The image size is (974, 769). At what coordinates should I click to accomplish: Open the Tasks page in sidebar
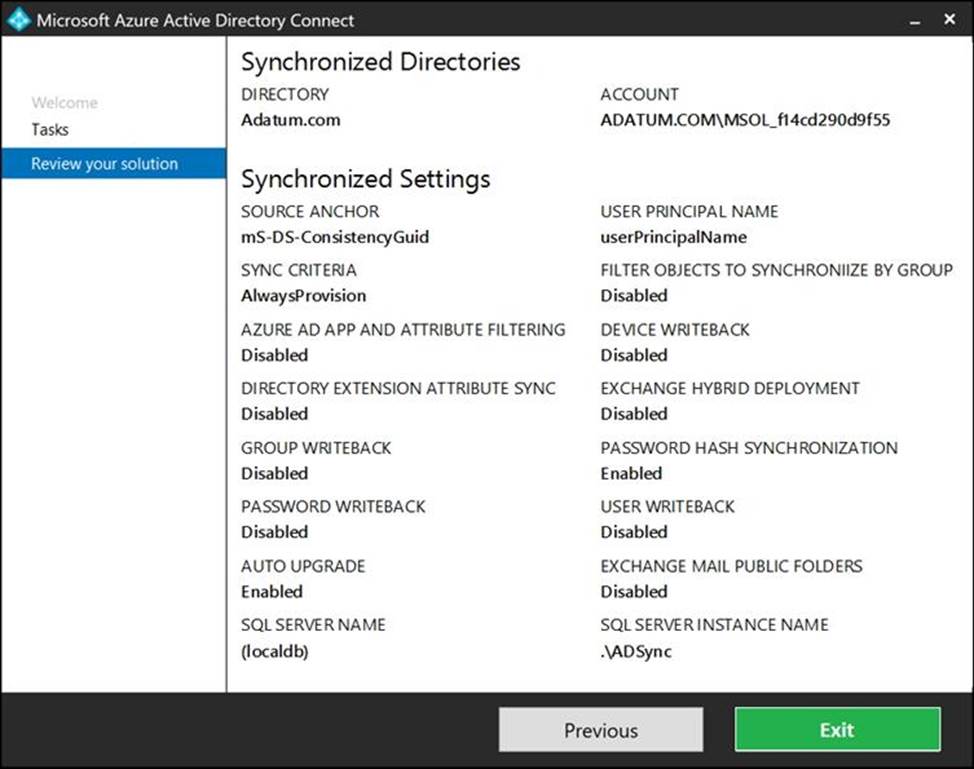(50, 129)
